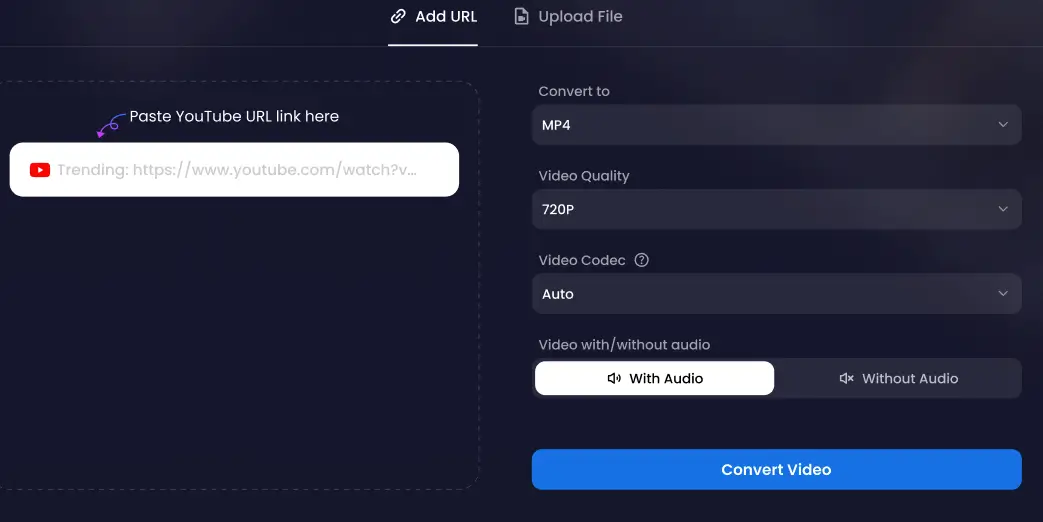Open the Convert to MP4 dropdown

pos(776,125)
